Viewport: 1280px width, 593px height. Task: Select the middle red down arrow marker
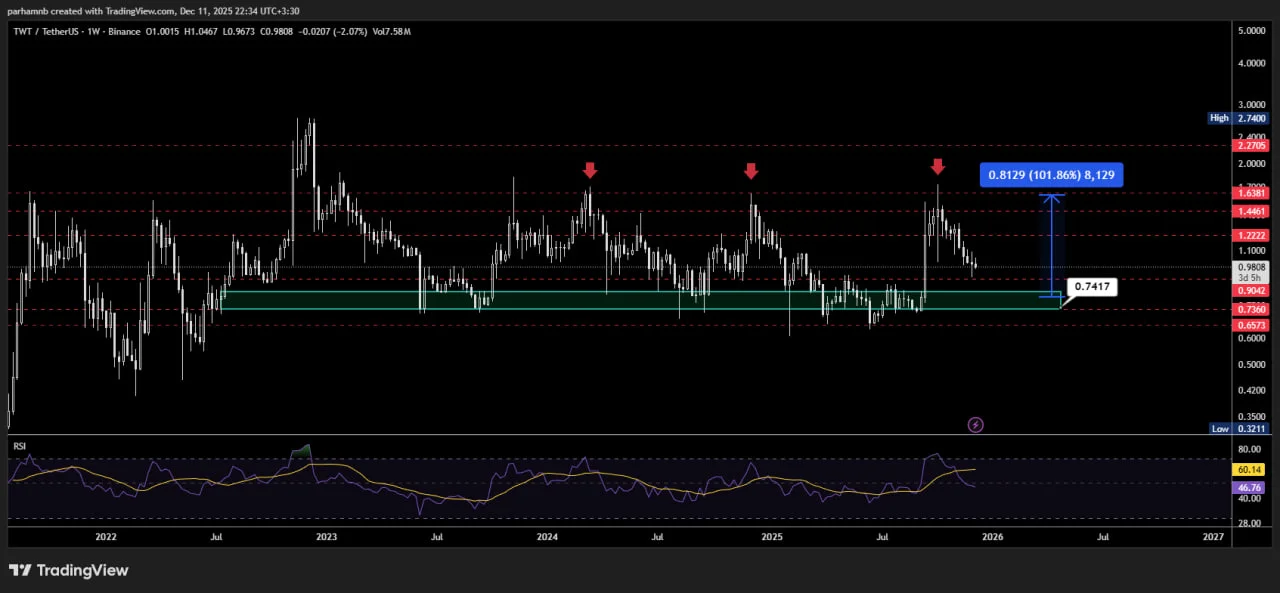pos(751,172)
